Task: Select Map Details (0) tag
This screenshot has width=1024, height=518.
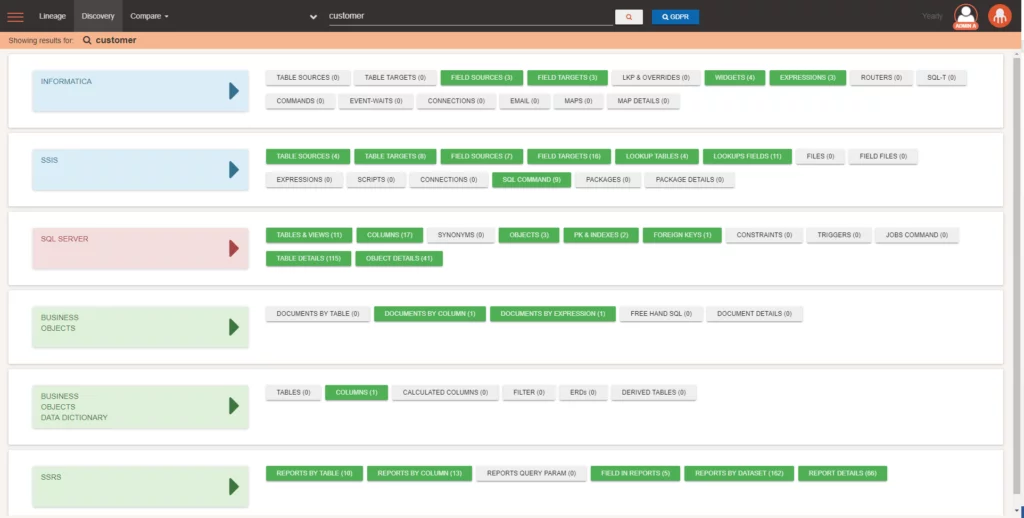Action: tap(643, 101)
